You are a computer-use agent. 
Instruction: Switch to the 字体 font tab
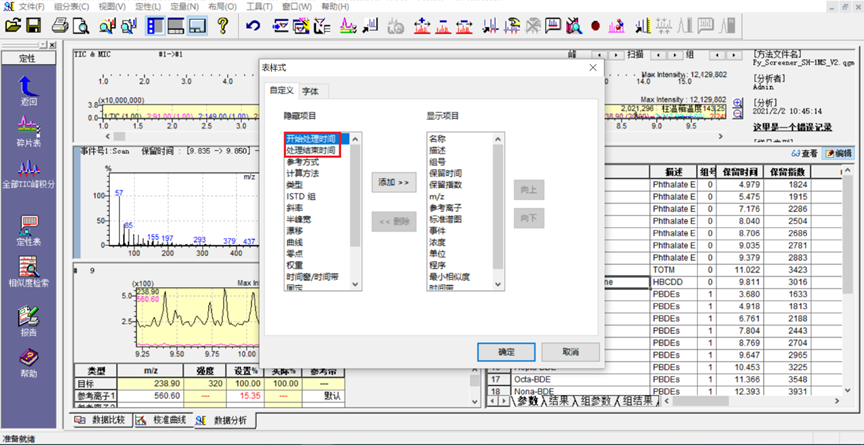[x=310, y=91]
